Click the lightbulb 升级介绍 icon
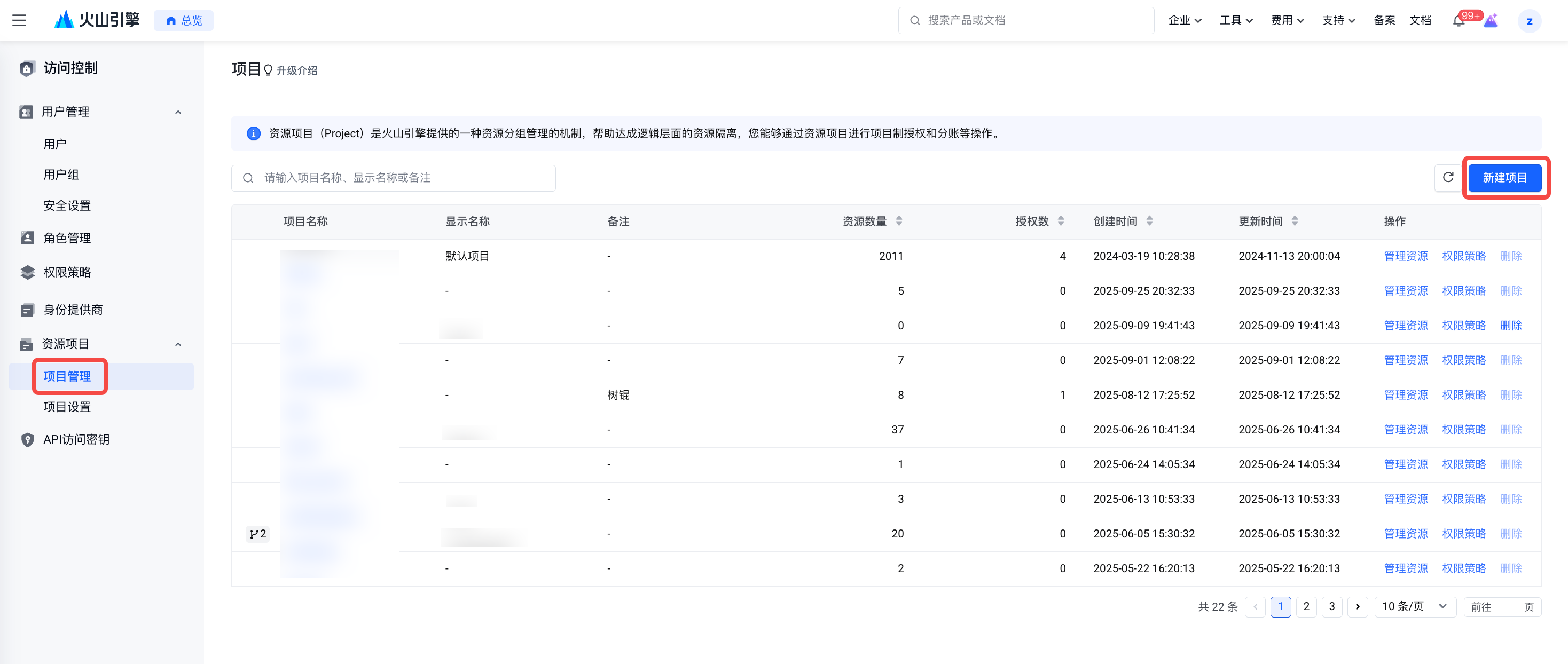 (x=268, y=70)
